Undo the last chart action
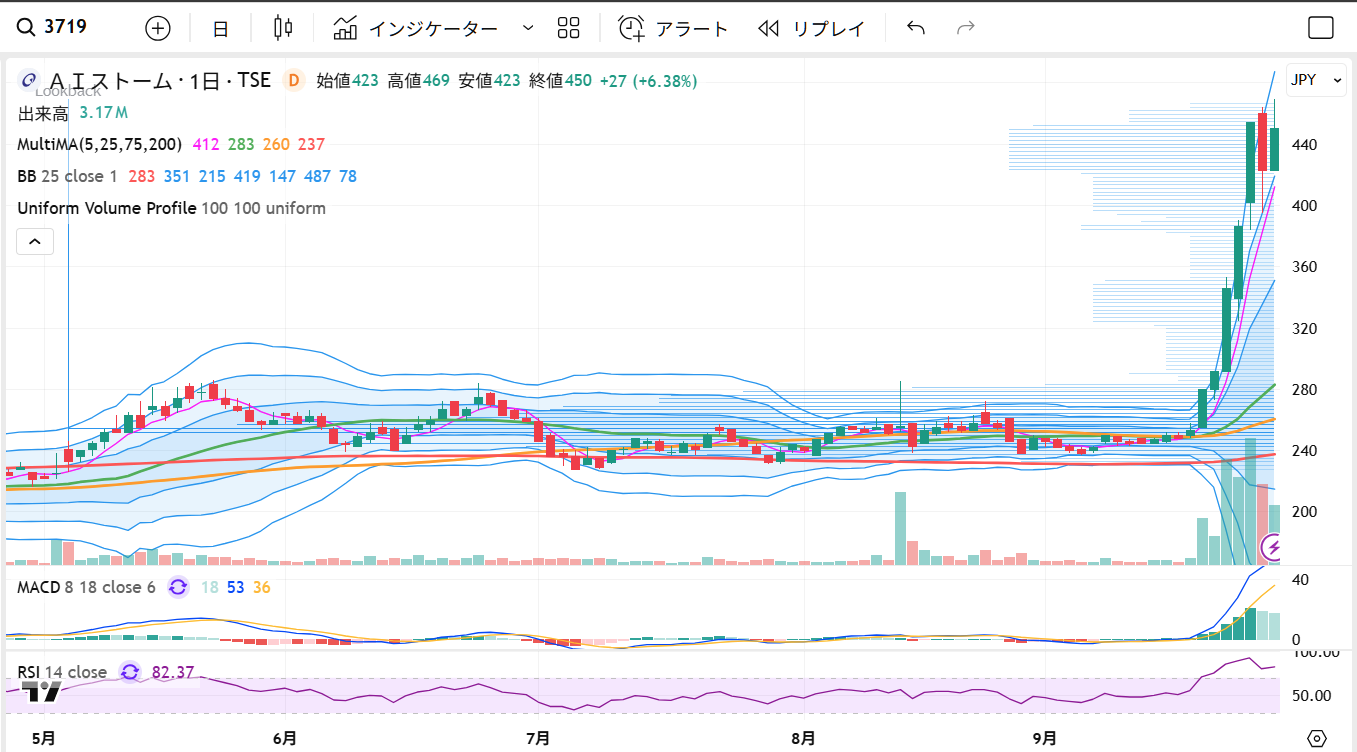The height and width of the screenshot is (752, 1357). coord(915,28)
